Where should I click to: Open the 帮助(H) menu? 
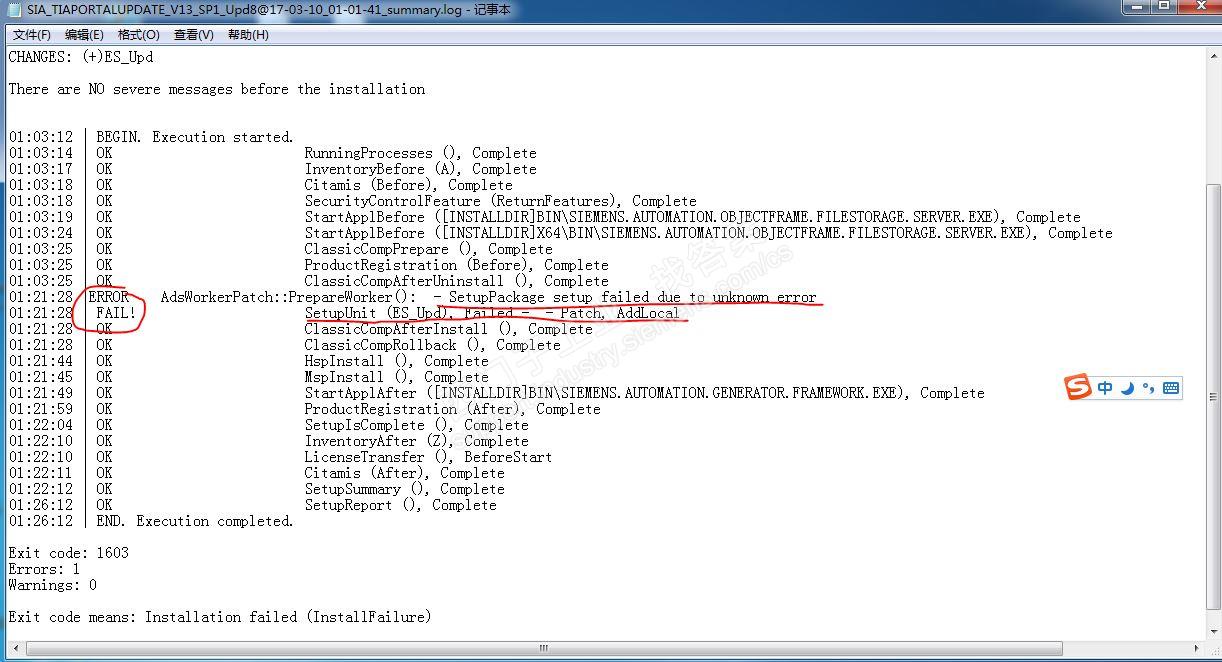tap(248, 35)
